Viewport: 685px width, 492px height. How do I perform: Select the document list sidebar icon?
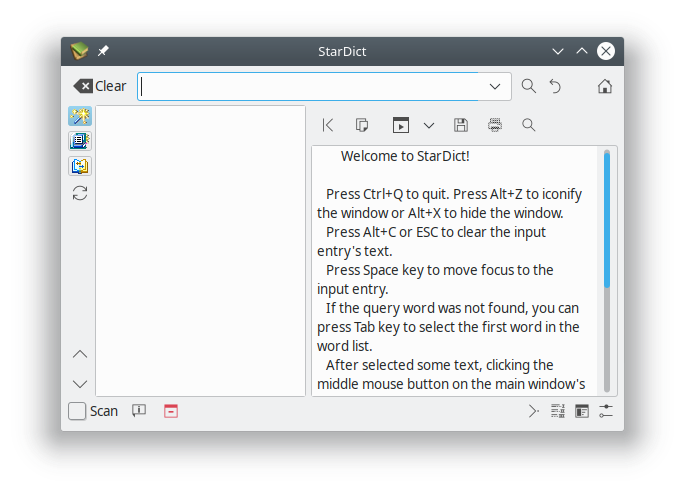click(x=80, y=141)
